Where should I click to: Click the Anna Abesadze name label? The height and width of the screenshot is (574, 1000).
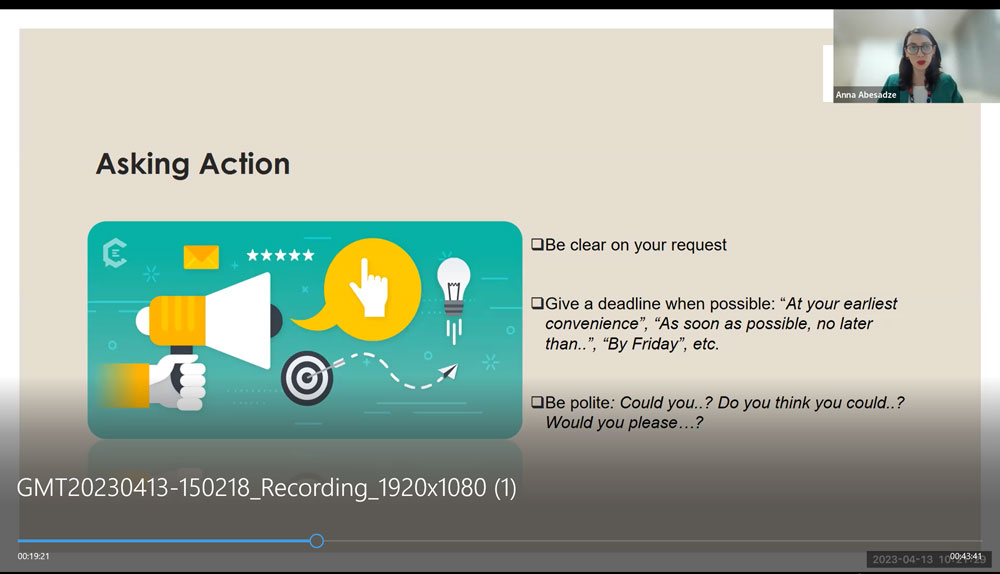(865, 96)
